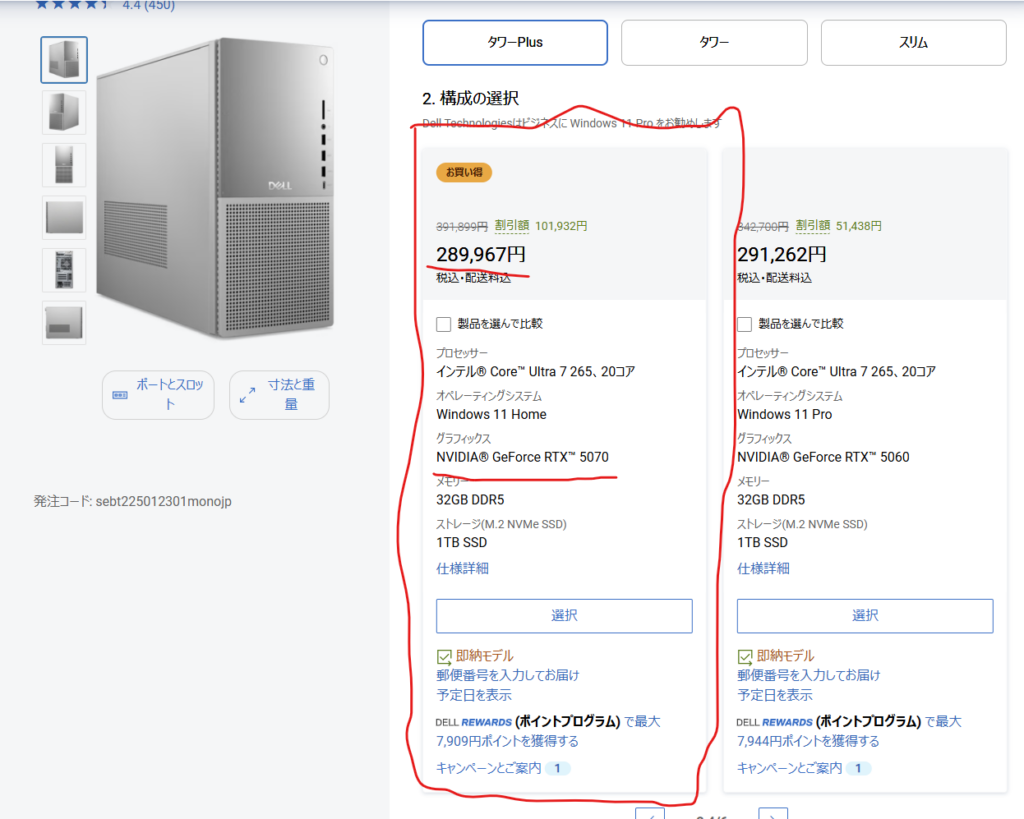Click 選択 for the RTX 5060 configuration
Screen dimensions: 1024x819
pos(865,615)
